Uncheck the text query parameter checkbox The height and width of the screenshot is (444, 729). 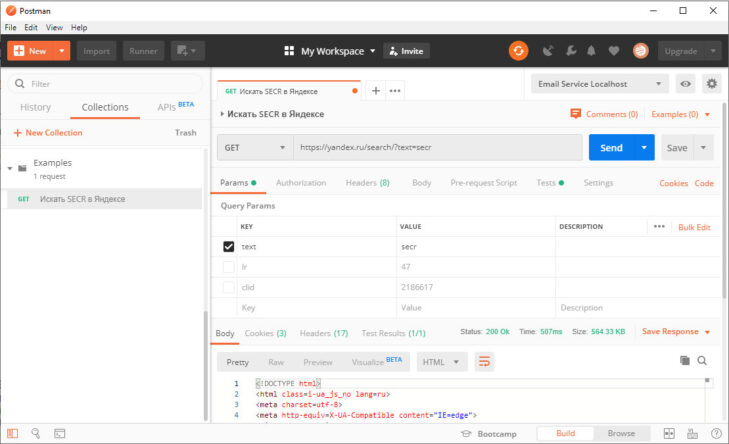click(x=229, y=246)
